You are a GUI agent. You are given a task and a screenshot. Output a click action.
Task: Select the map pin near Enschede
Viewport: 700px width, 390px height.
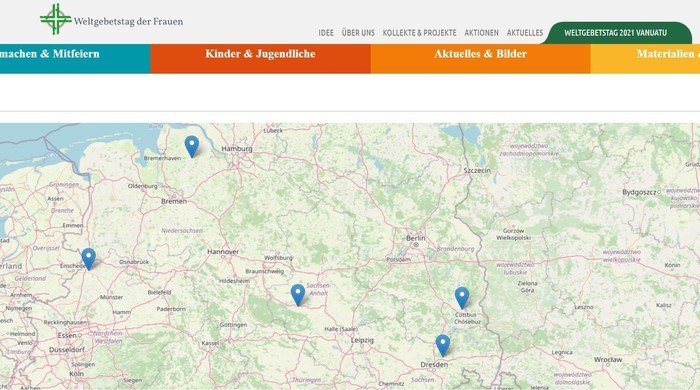[88, 259]
